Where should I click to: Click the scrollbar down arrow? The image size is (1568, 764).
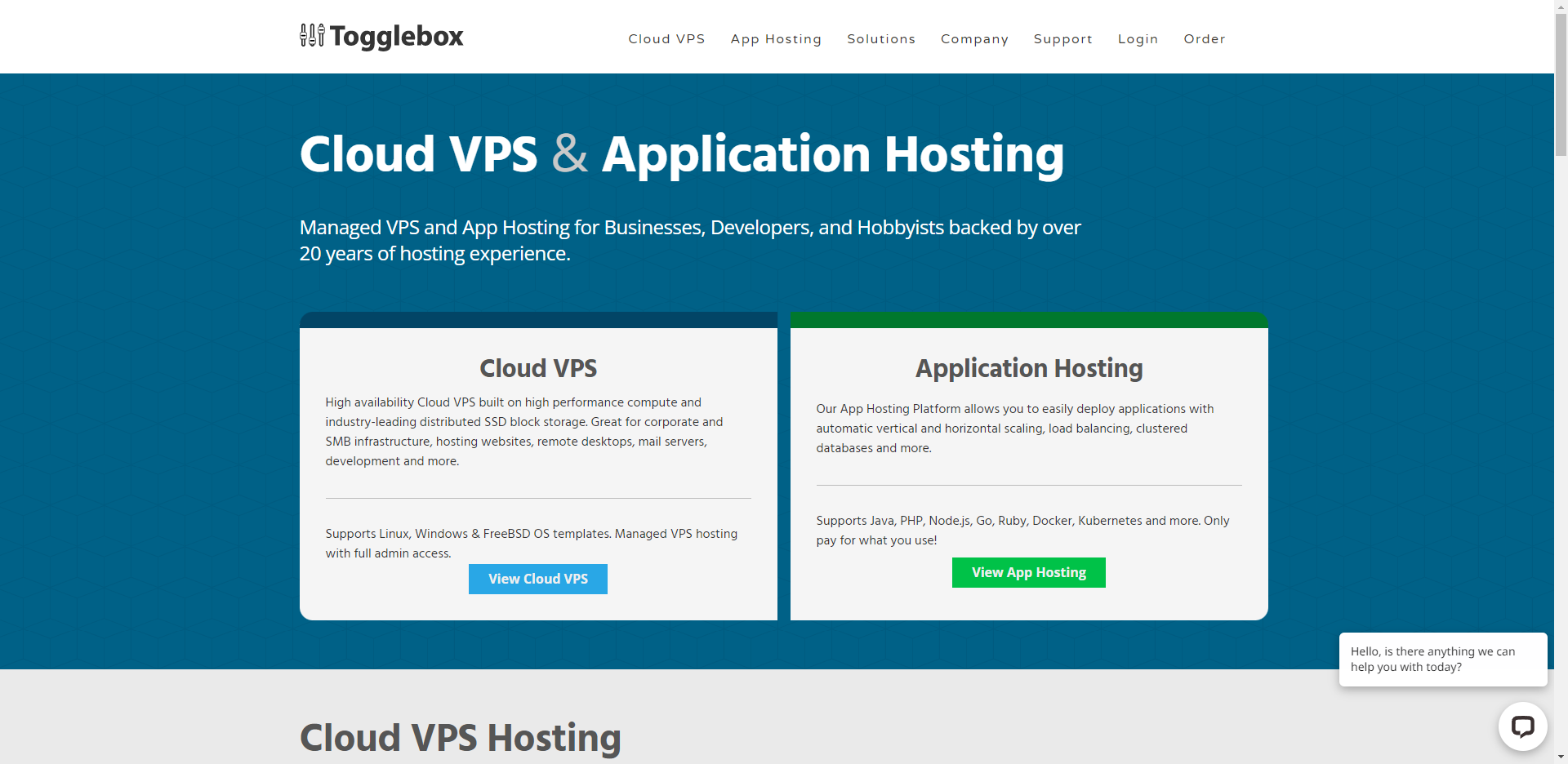(x=1561, y=757)
